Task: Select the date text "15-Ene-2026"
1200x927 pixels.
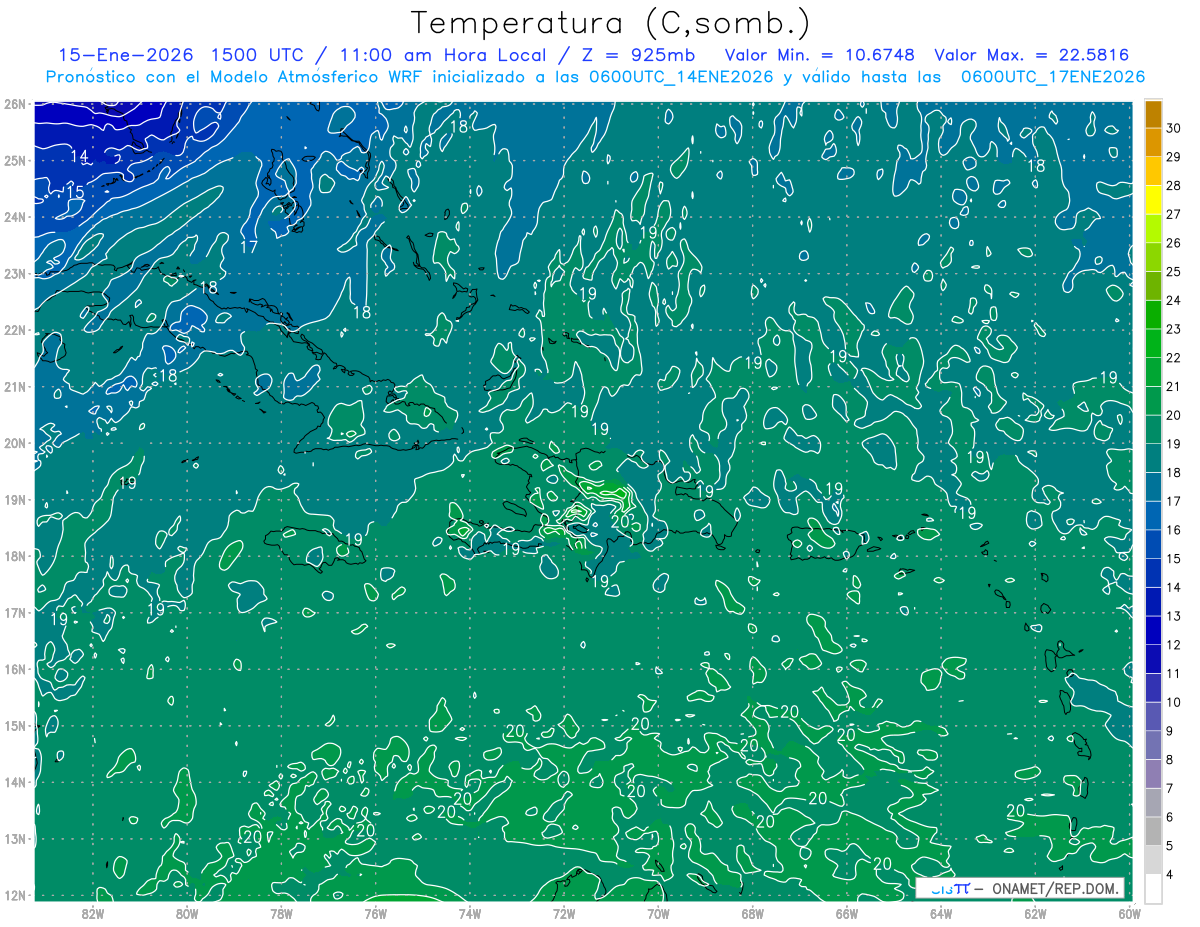Action: tap(128, 55)
